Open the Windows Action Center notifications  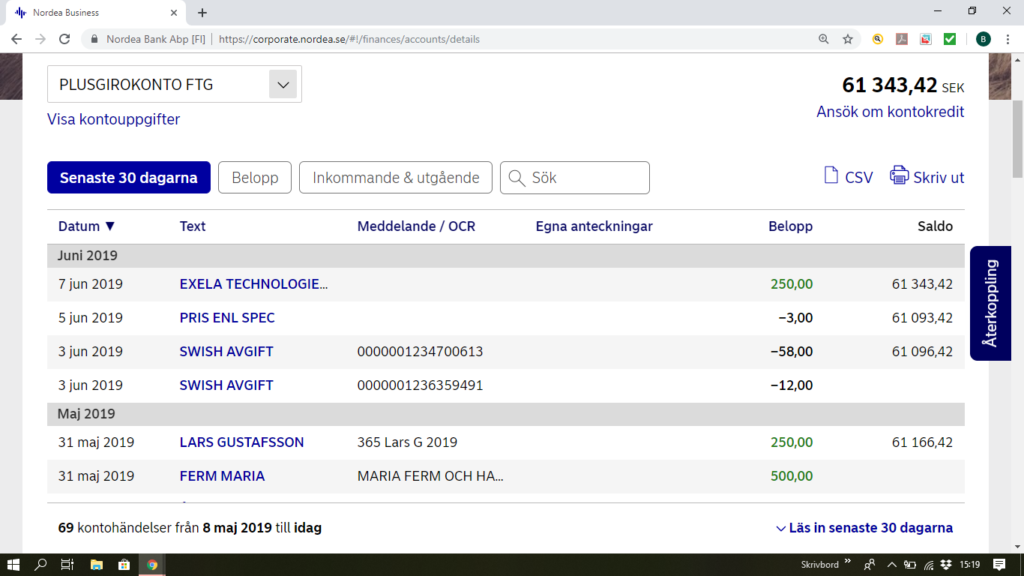tap(999, 565)
